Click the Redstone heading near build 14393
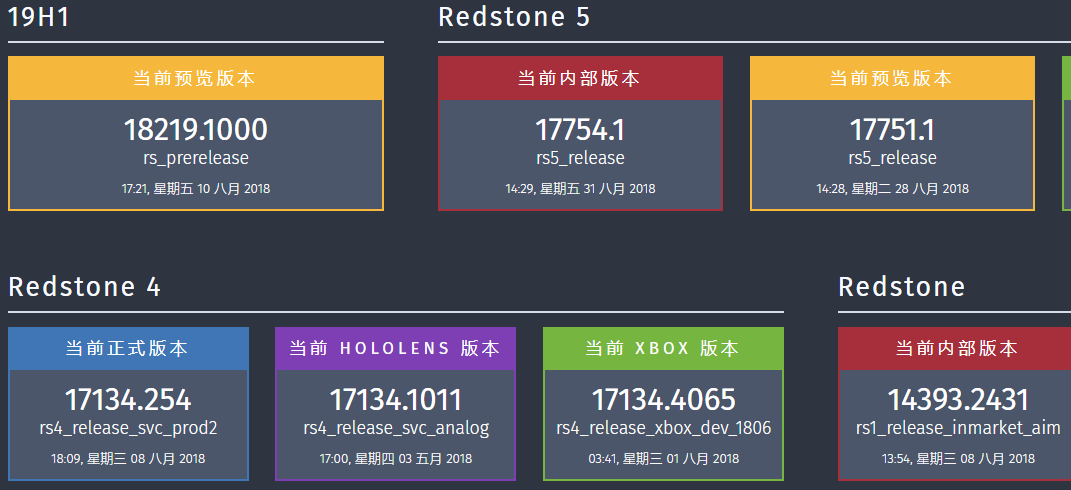 pos(901,287)
